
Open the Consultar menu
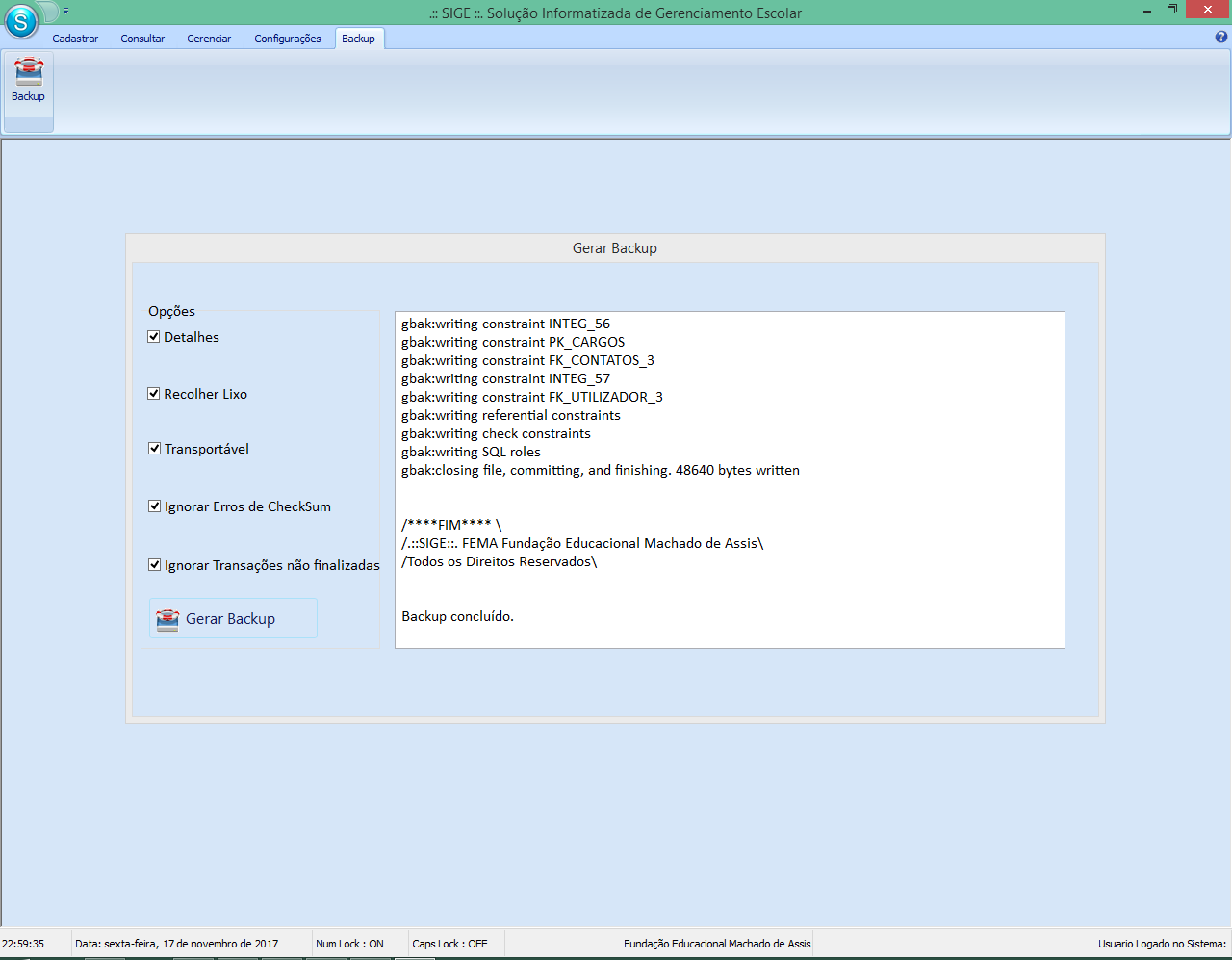point(142,39)
